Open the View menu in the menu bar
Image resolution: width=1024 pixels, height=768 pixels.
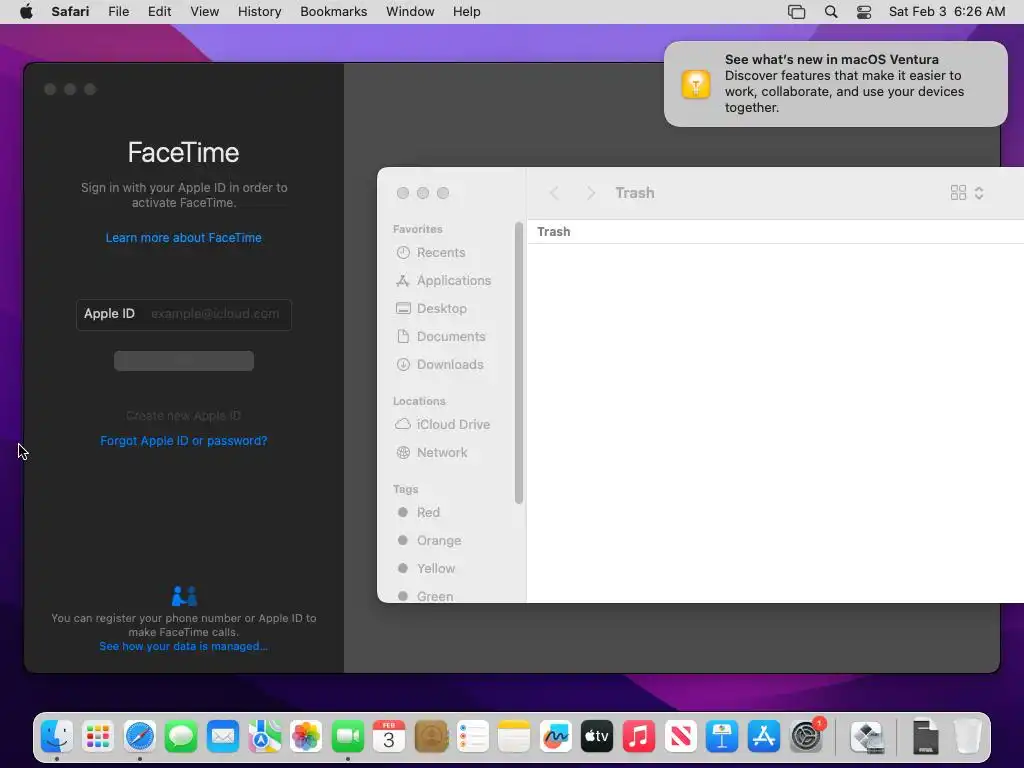pyautogui.click(x=204, y=12)
